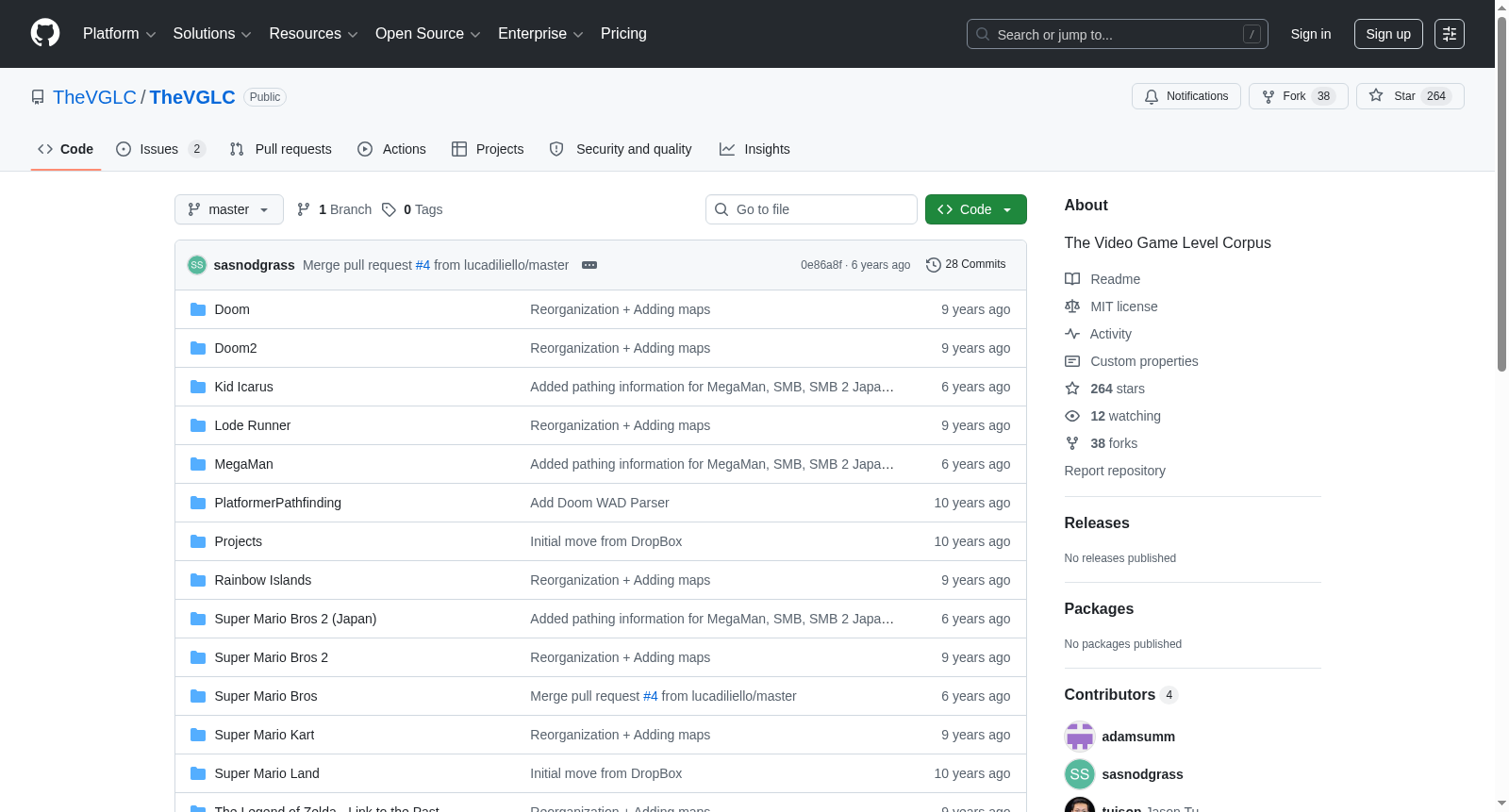Click the Custom properties icon
This screenshot has height=812, width=1509.
click(1072, 361)
